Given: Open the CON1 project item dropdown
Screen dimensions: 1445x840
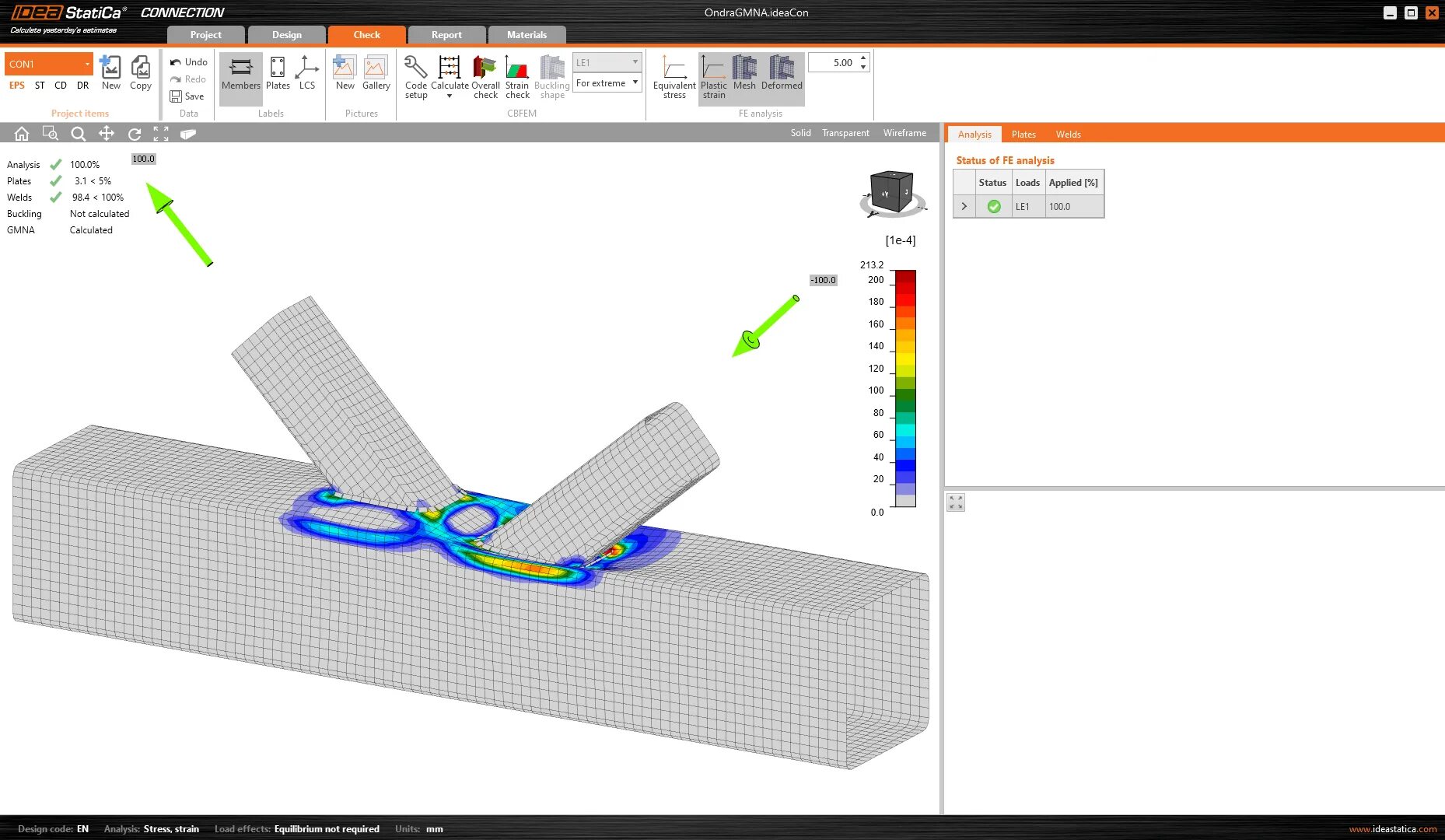Looking at the screenshot, I should click(x=87, y=64).
